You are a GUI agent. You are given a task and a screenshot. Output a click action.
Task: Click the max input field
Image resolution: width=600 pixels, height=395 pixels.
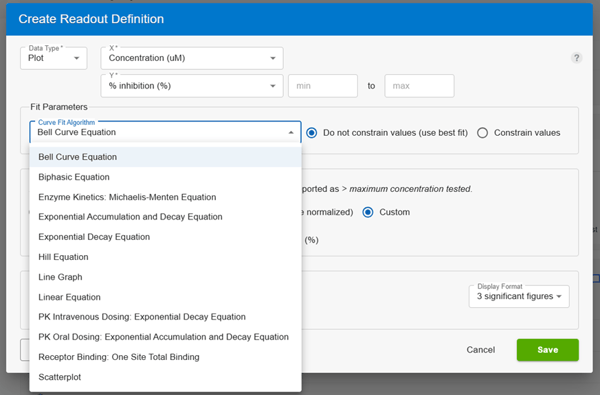419,86
